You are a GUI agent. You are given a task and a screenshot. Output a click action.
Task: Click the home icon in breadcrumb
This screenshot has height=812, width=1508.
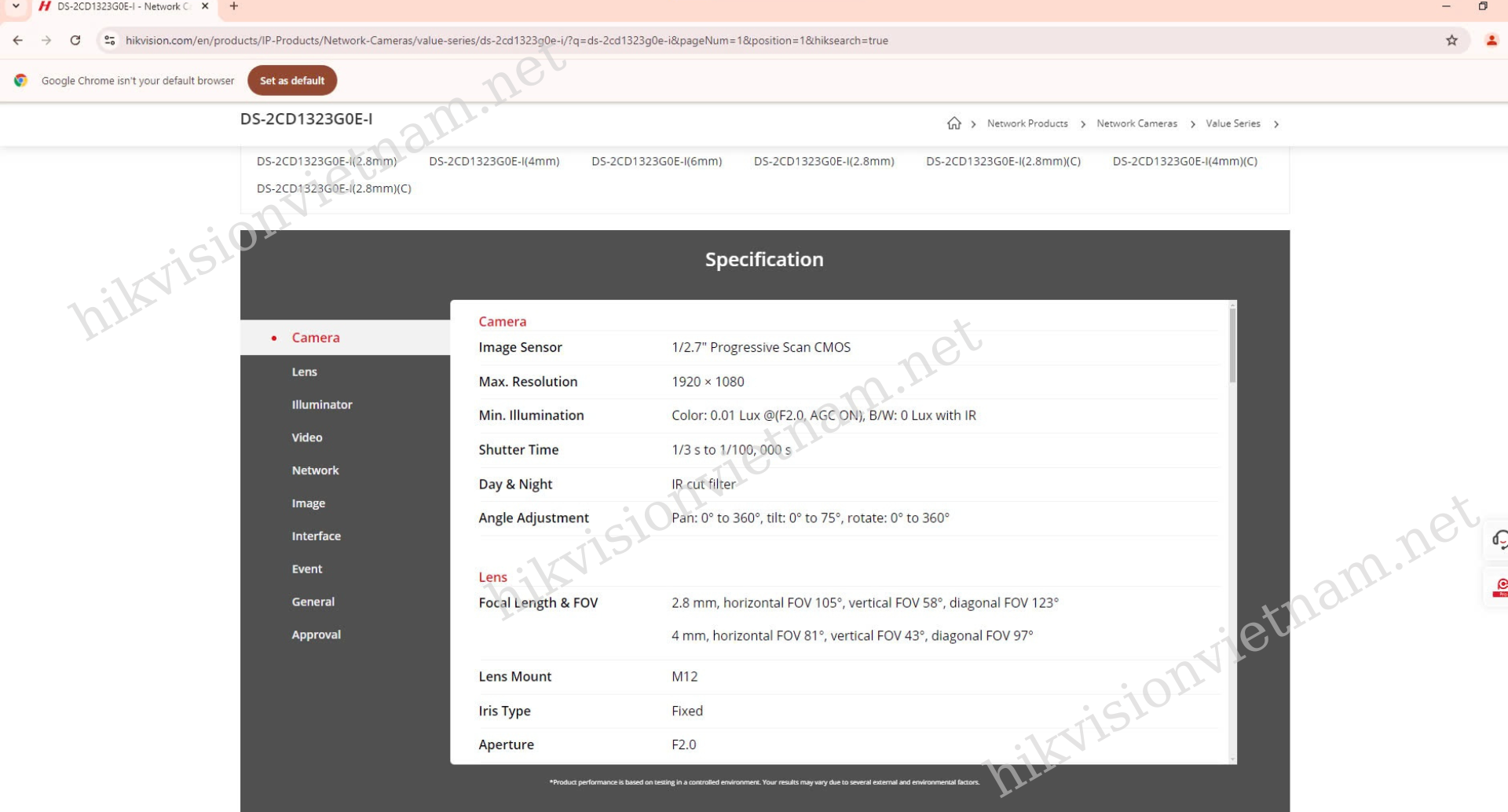(x=953, y=123)
